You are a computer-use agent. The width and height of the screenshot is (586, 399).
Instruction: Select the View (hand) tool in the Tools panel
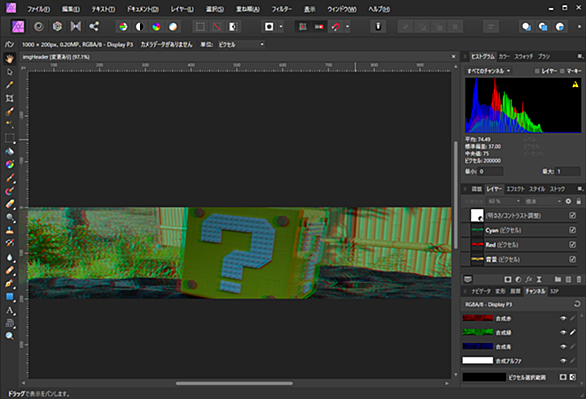(x=10, y=58)
